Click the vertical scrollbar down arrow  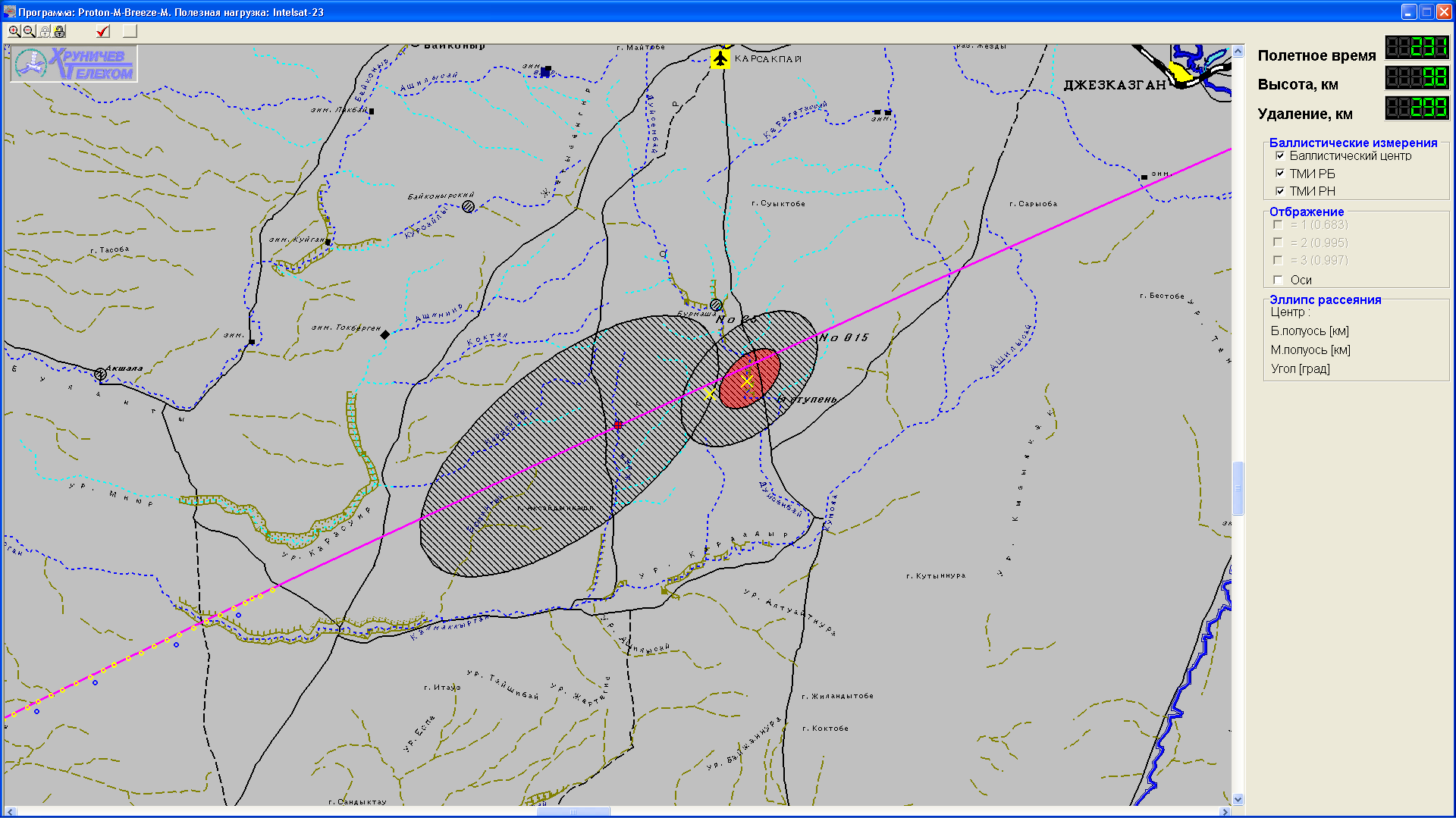pyautogui.click(x=1238, y=799)
